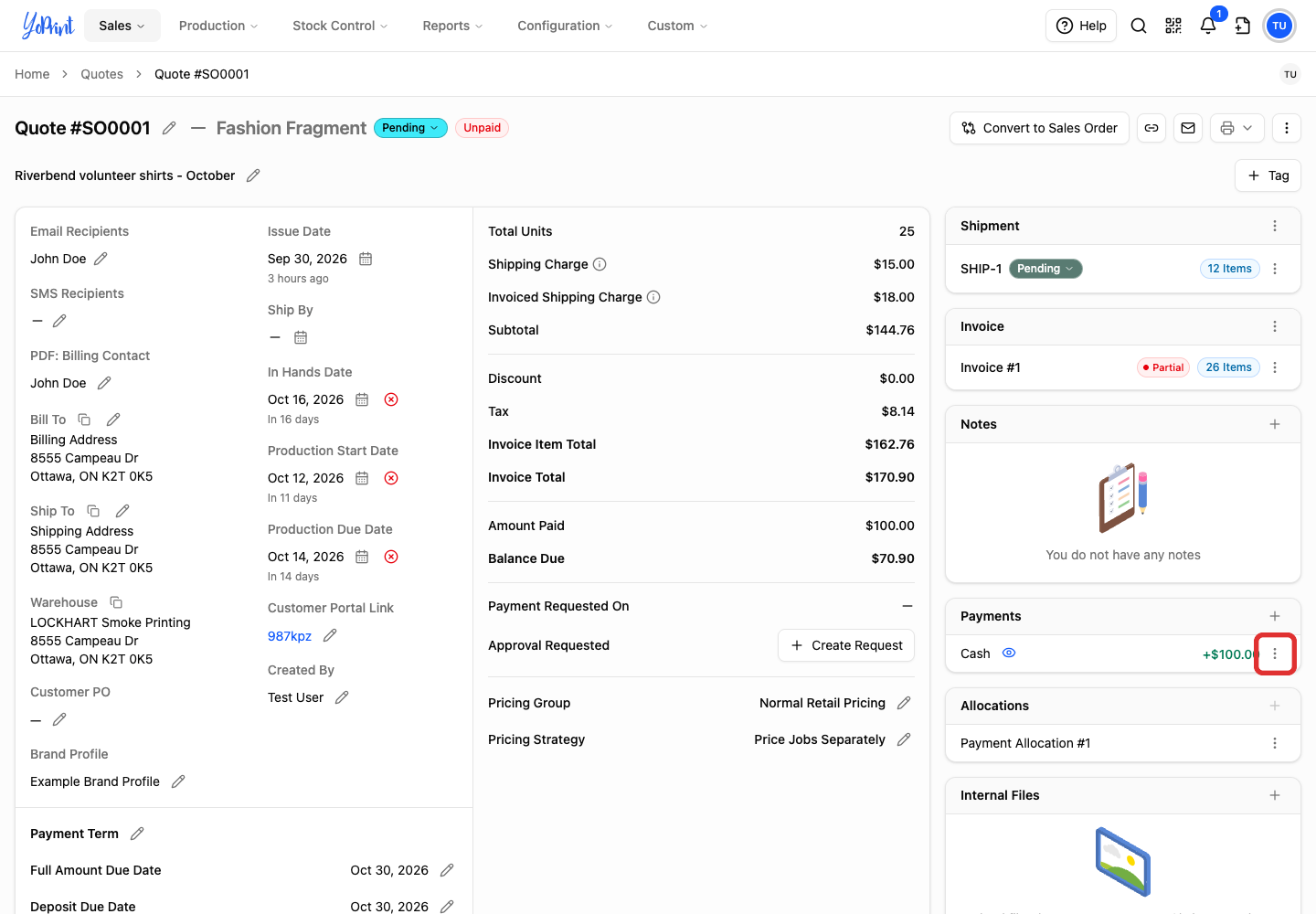Edit Payment Term pencil icon
The height and width of the screenshot is (914, 1316).
pyautogui.click(x=137, y=834)
